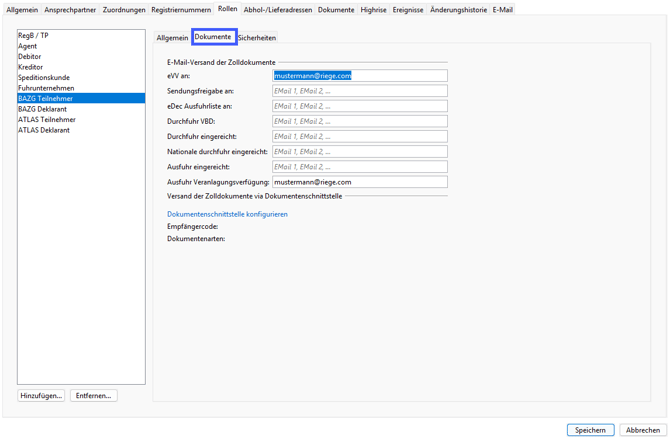Click the eVV an email field
Viewport: 670px width, 439px height.
pos(359,76)
